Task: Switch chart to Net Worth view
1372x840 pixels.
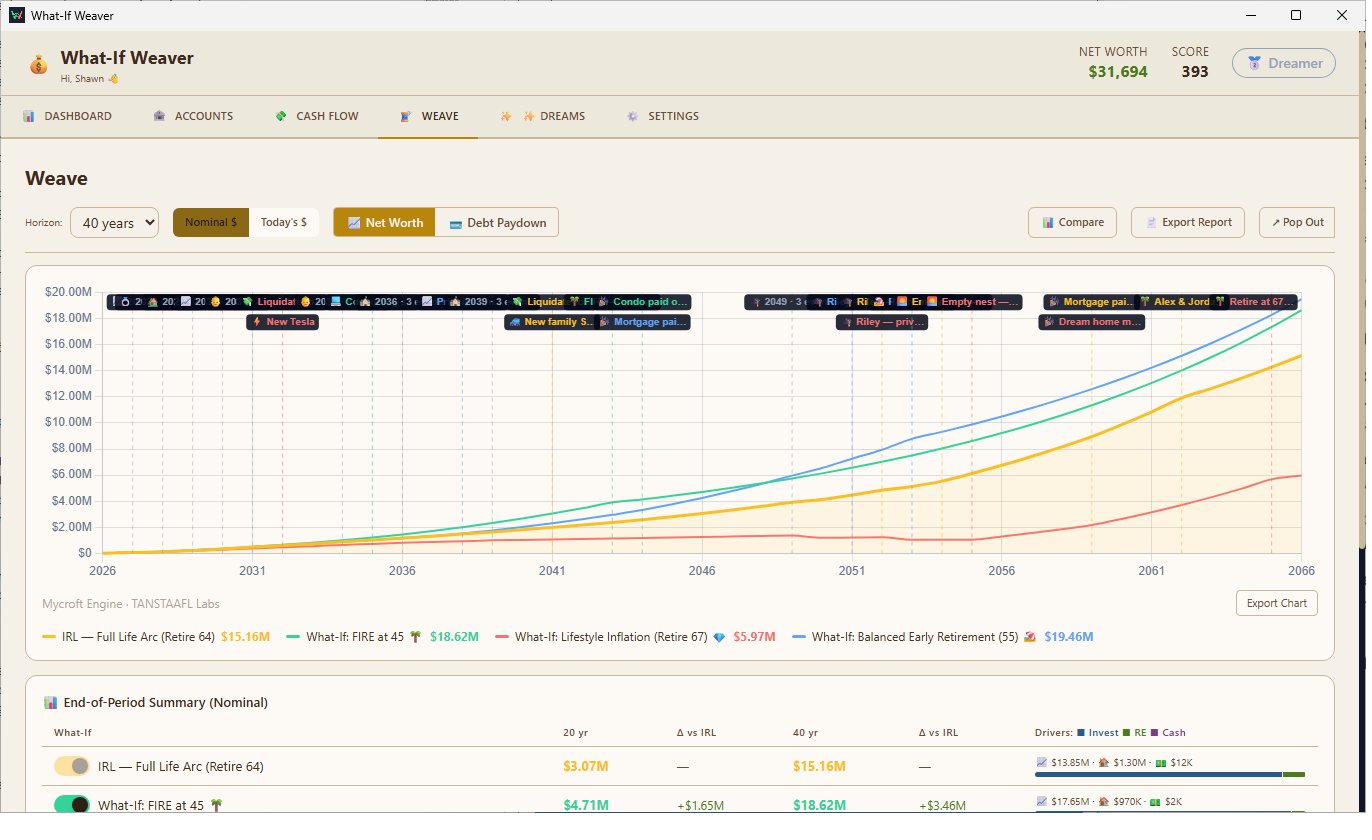Action: pyautogui.click(x=384, y=222)
